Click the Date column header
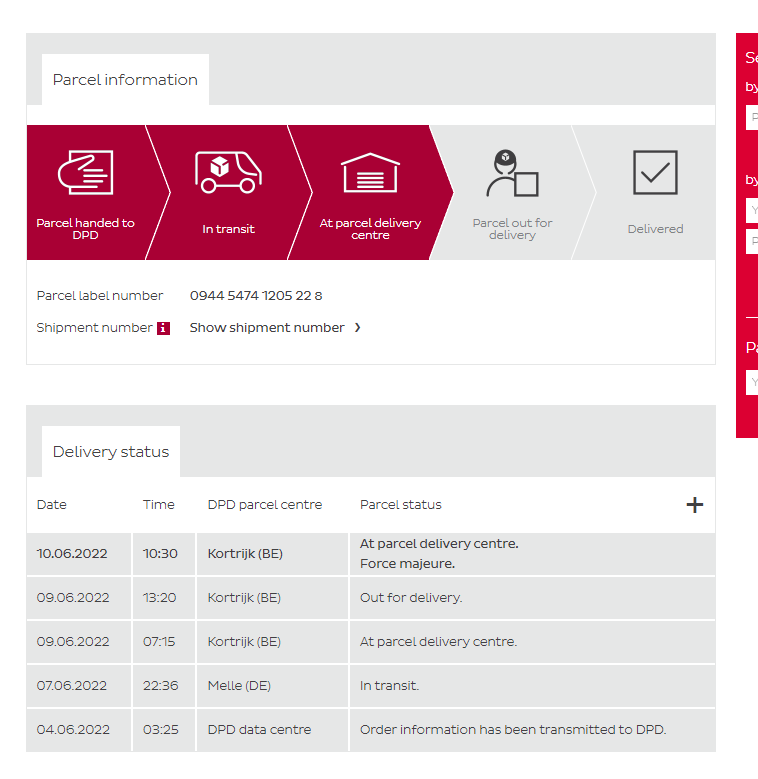This screenshot has height=779, width=758. [52, 505]
